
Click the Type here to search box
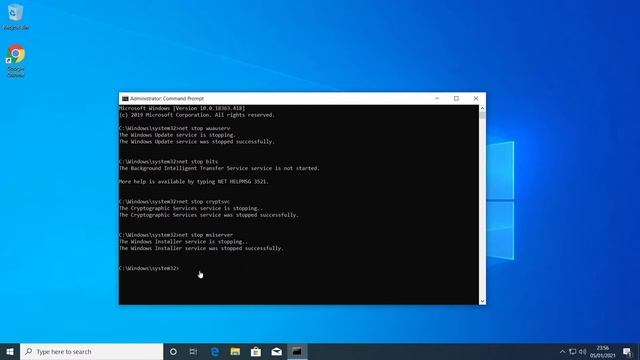point(91,352)
